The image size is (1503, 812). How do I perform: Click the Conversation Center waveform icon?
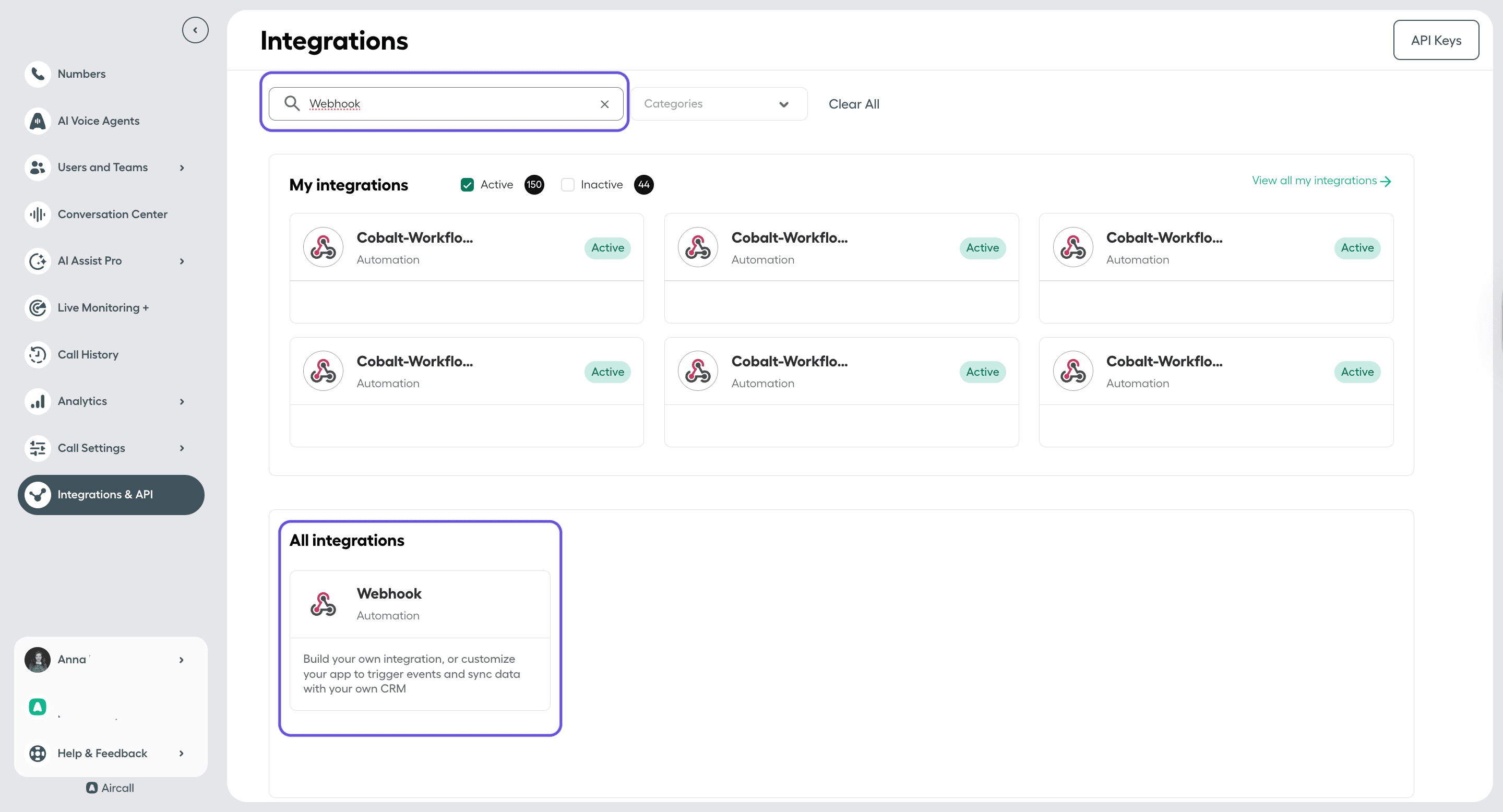(x=38, y=214)
